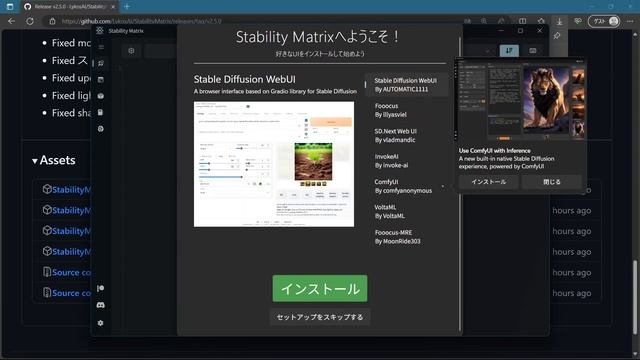640x360 pixels.
Task: Select InvokeAI by invoke-ai
Action: click(x=406, y=161)
